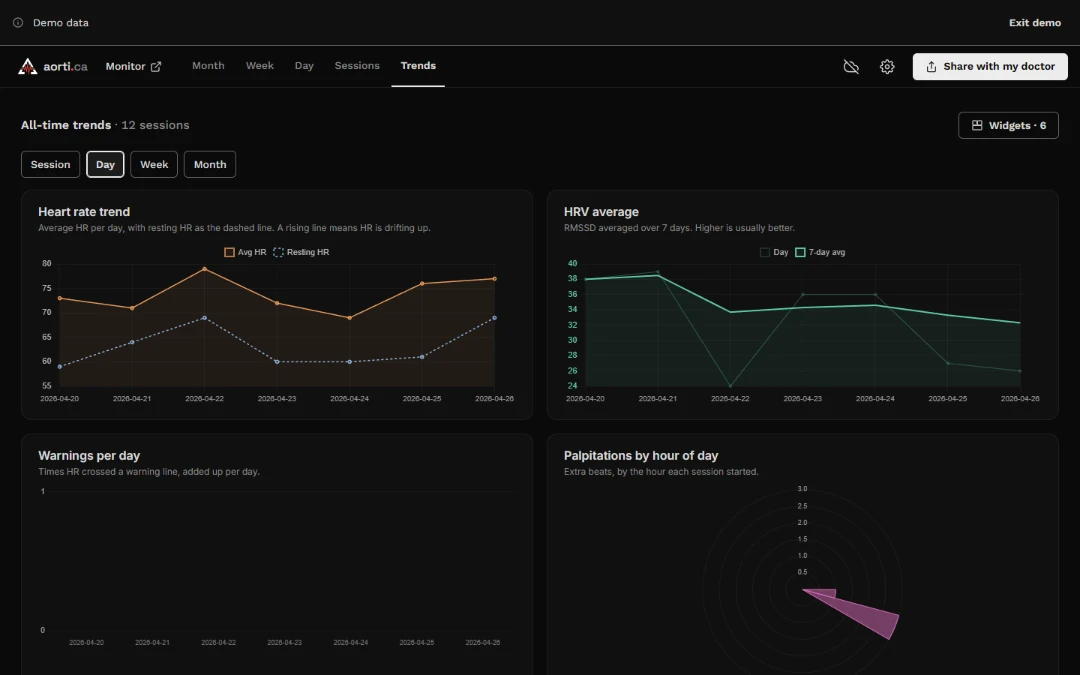The width and height of the screenshot is (1080, 675).
Task: Click the info icon beside Demo data
Action: tap(18, 23)
